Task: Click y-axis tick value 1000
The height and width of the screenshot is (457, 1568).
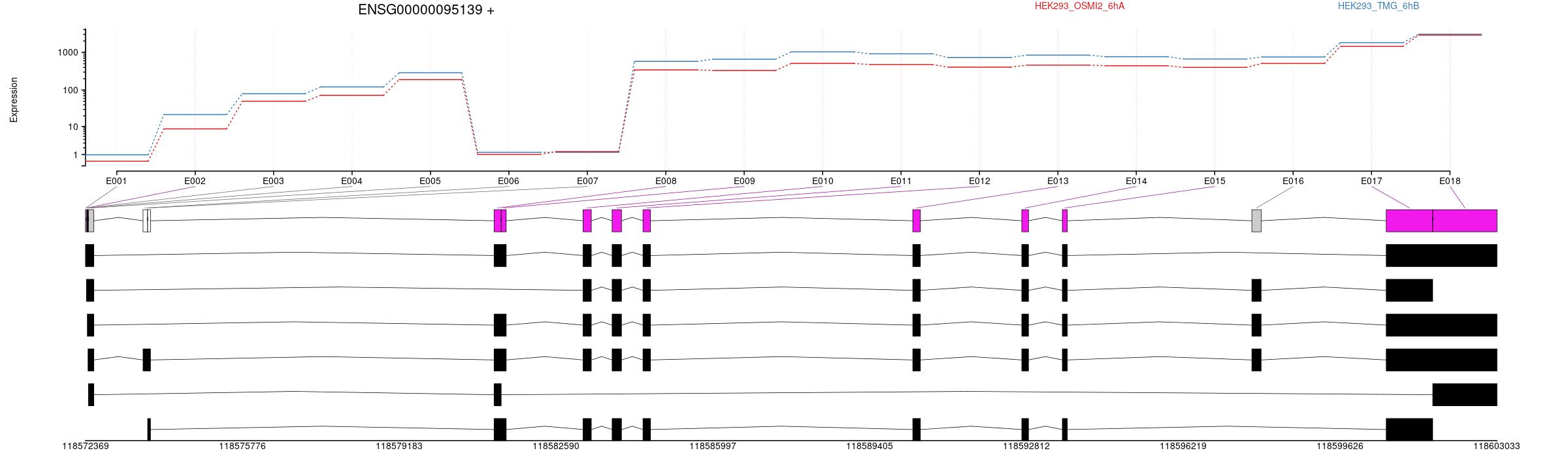Action: [x=69, y=52]
